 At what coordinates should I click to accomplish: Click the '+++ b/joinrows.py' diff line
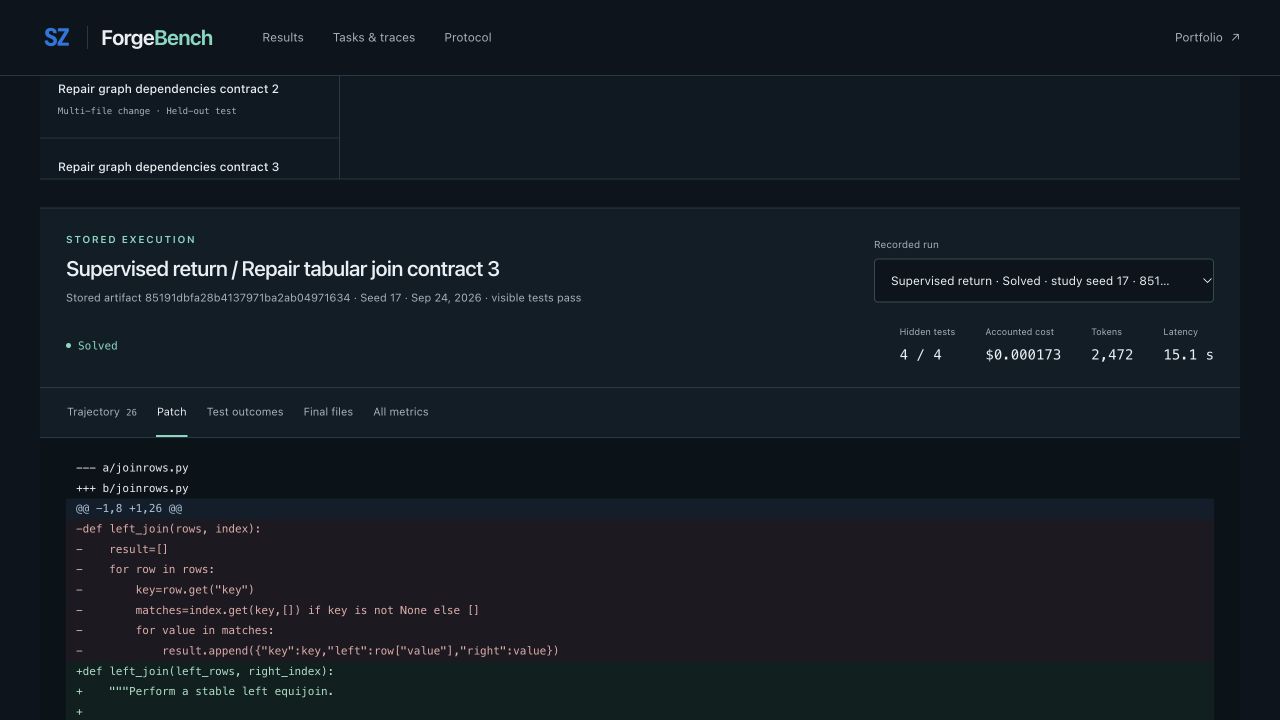(640, 488)
